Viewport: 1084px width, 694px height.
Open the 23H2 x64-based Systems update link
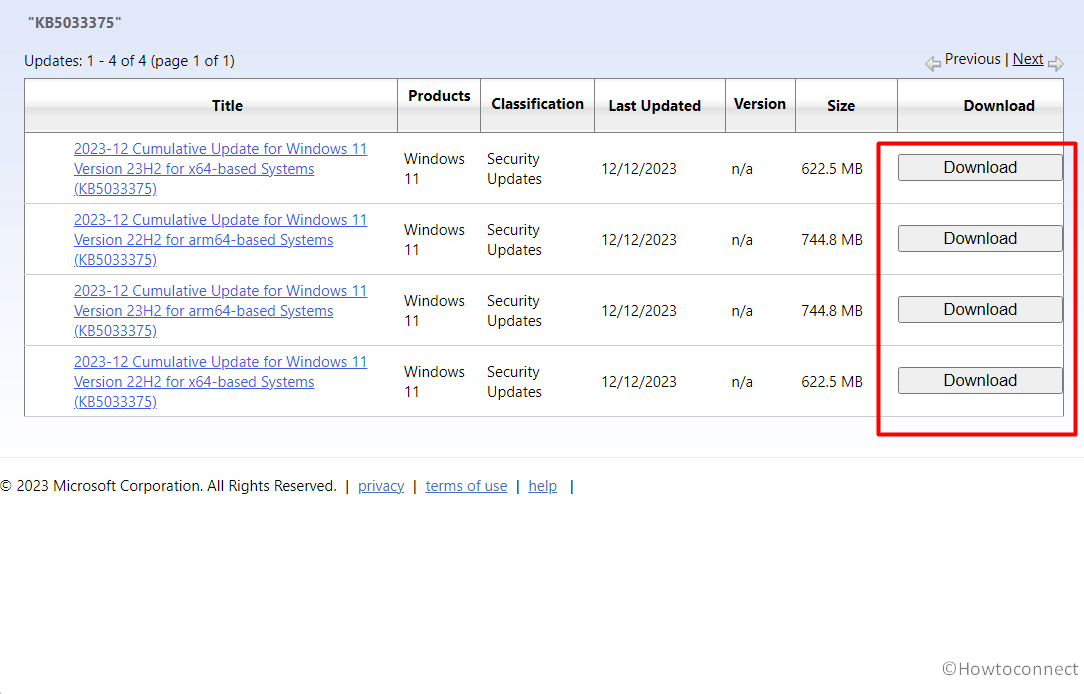tap(221, 169)
